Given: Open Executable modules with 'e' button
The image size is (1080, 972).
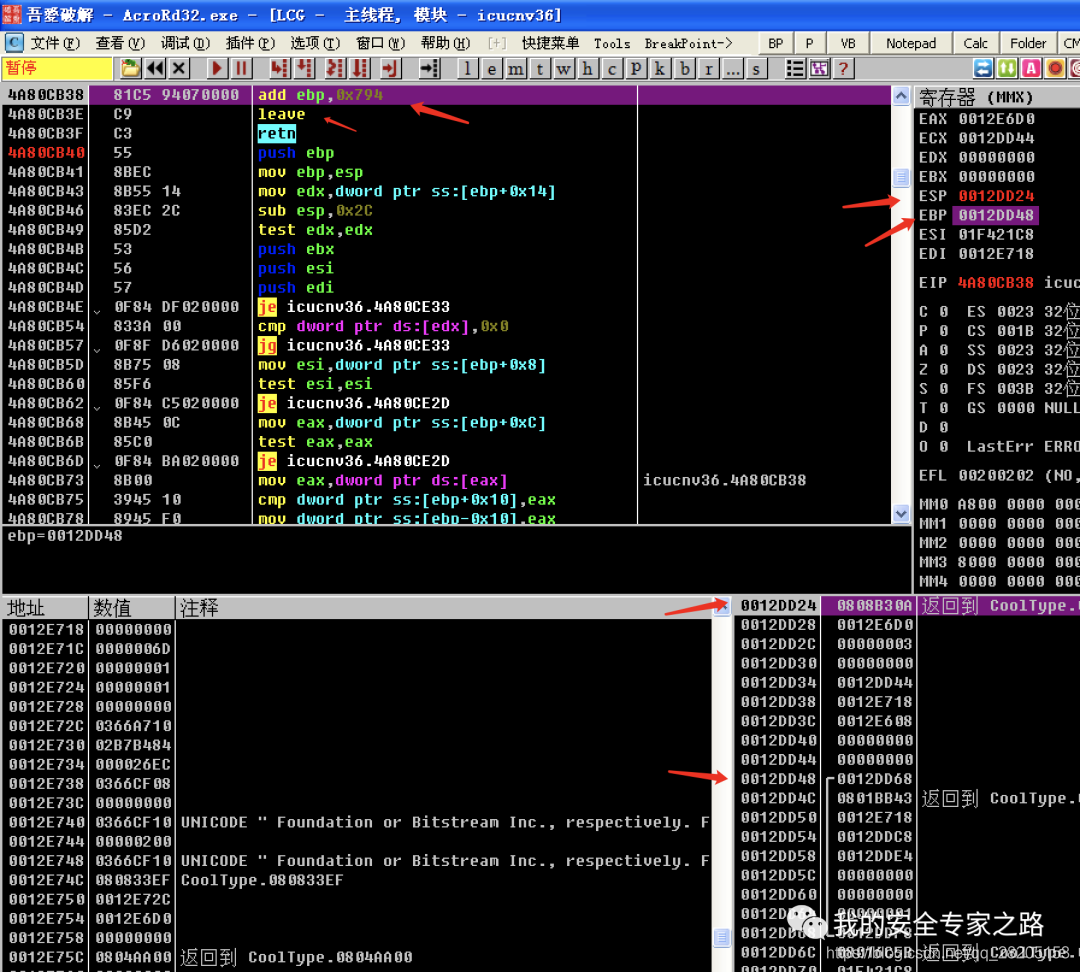Looking at the screenshot, I should tap(492, 68).
